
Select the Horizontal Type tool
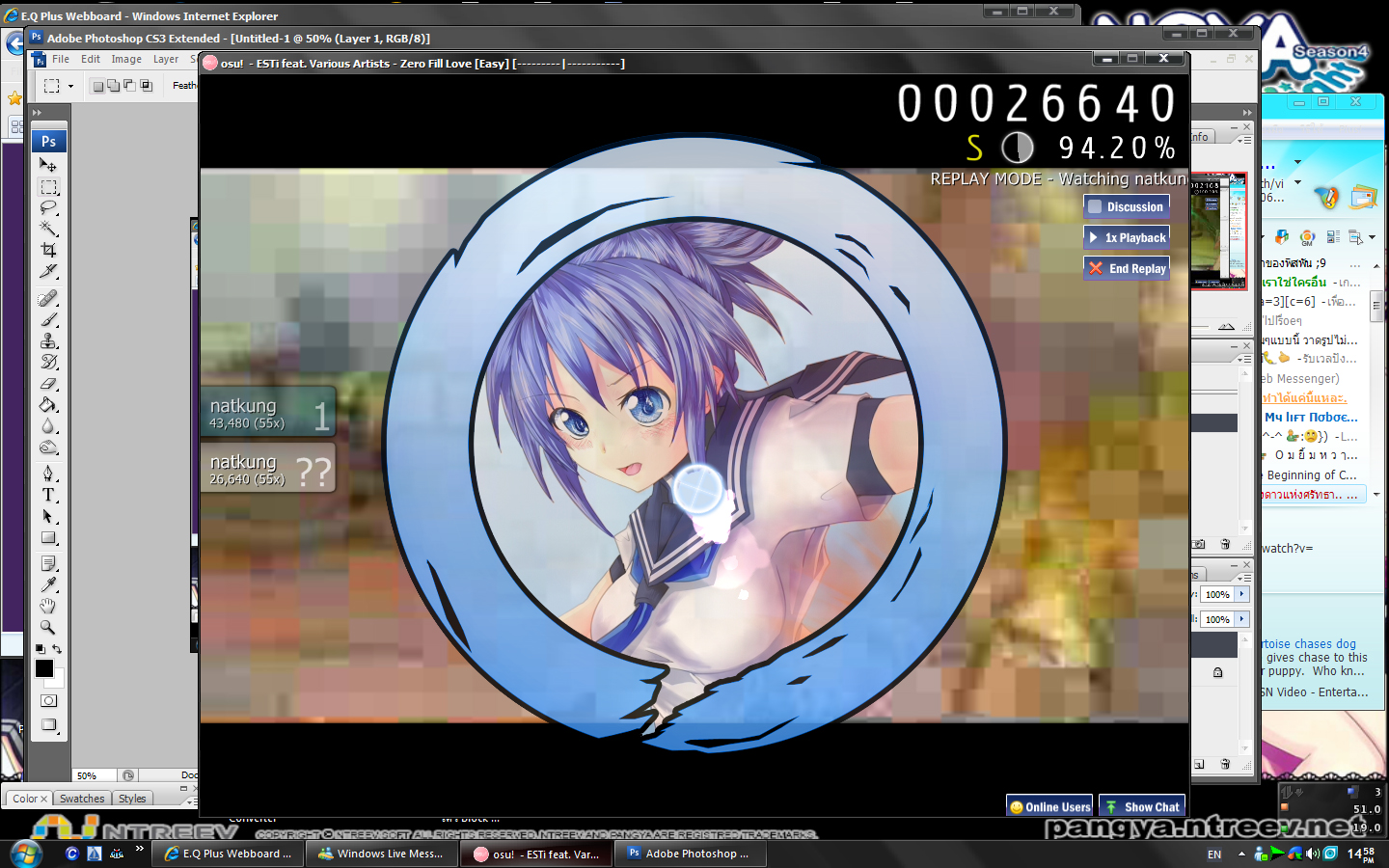tap(48, 495)
